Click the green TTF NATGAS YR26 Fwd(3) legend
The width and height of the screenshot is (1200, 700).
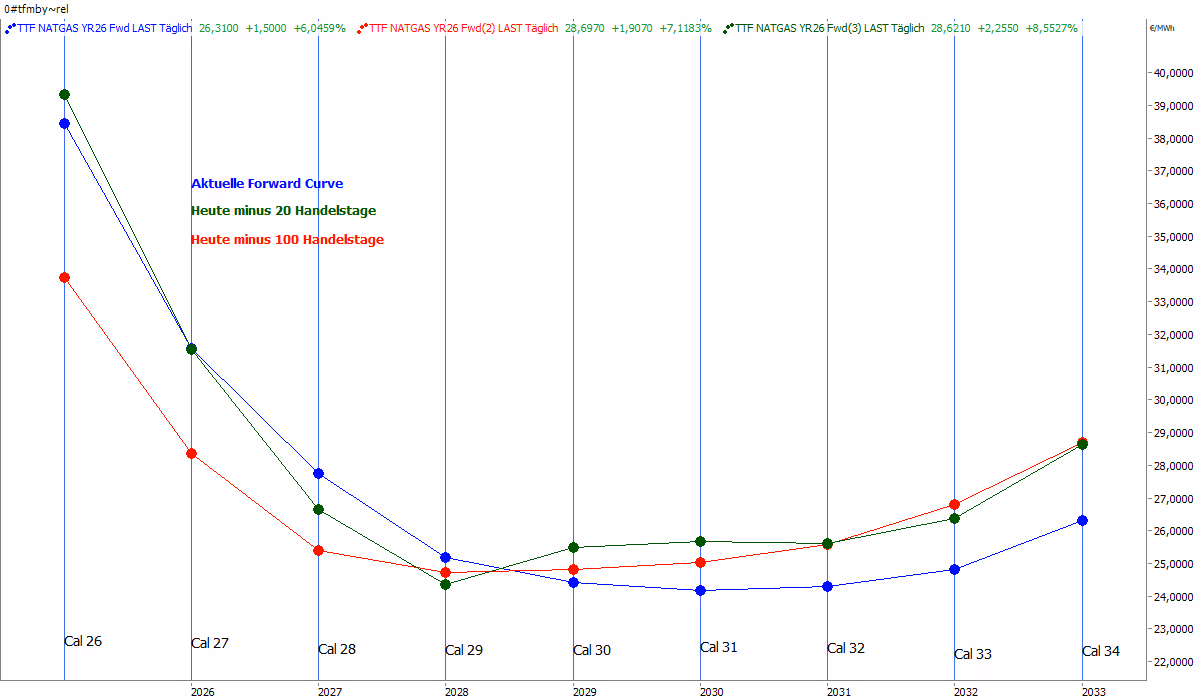829,29
